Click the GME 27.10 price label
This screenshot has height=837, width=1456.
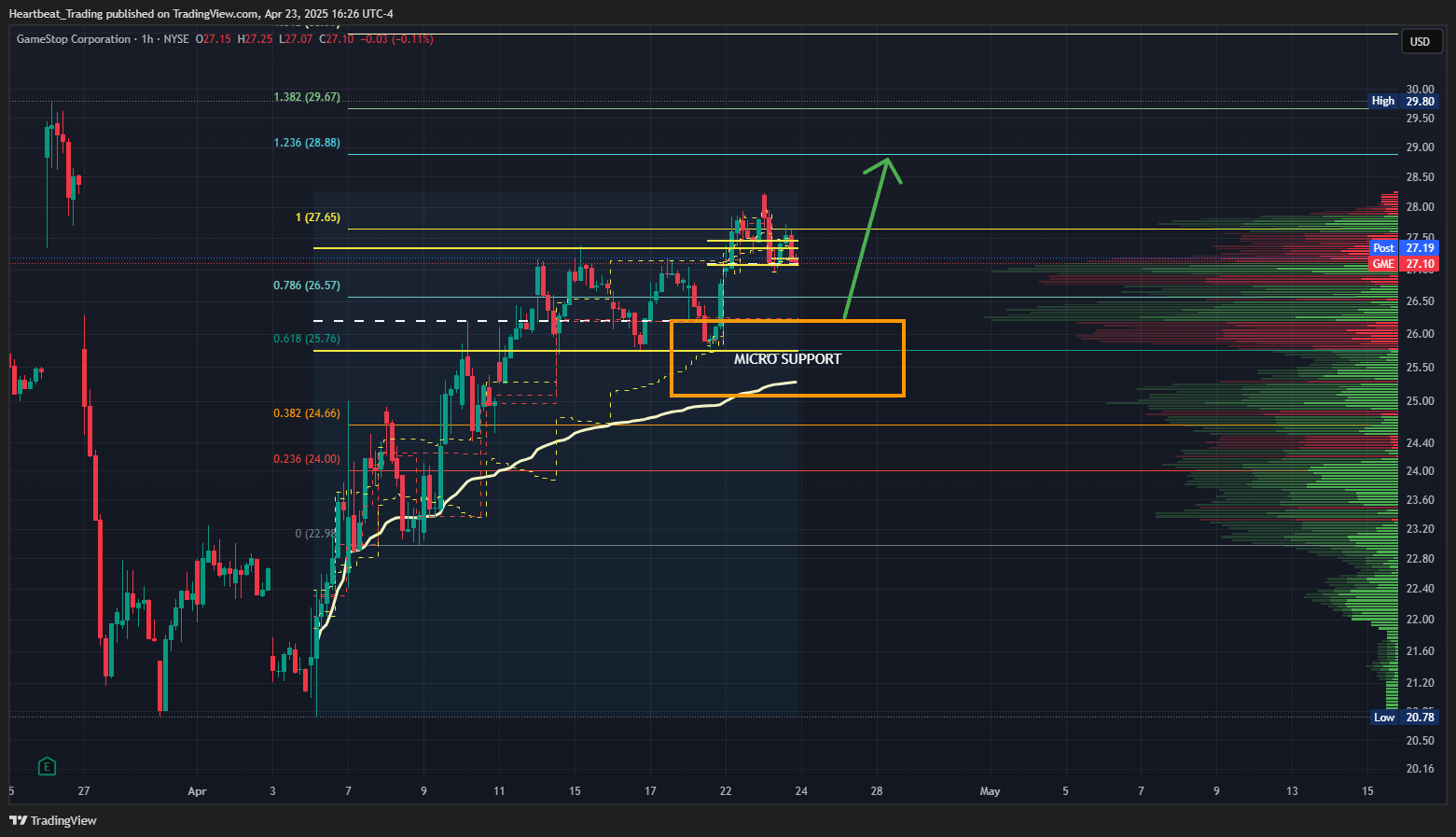[x=1404, y=264]
